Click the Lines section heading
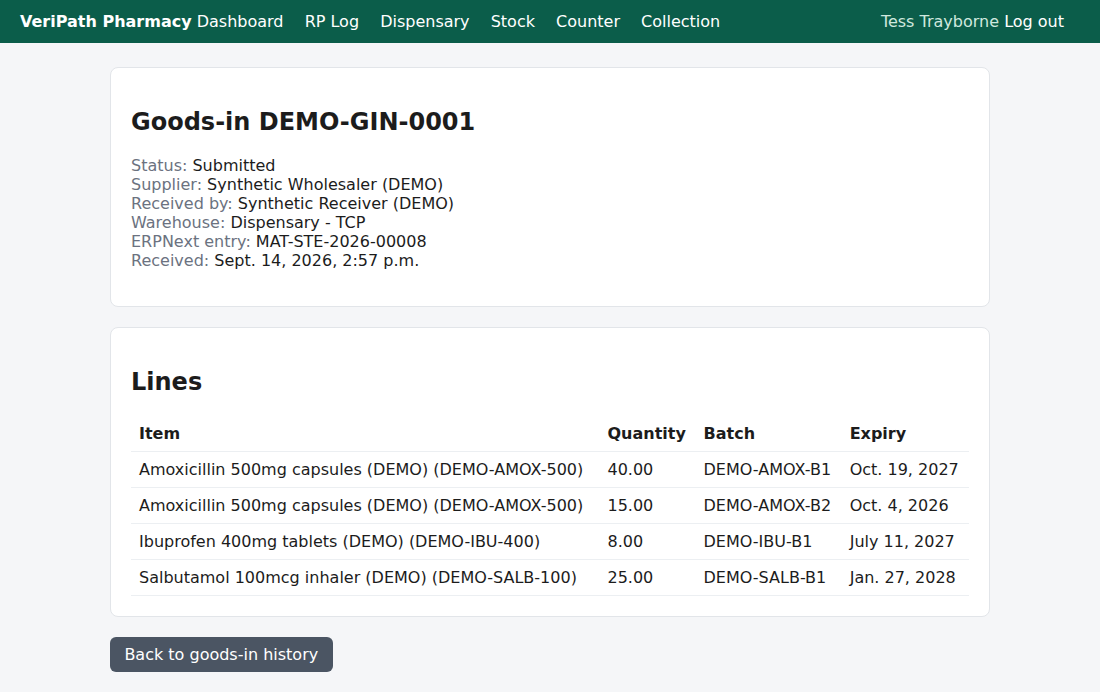This screenshot has width=1100, height=692. click(x=167, y=381)
